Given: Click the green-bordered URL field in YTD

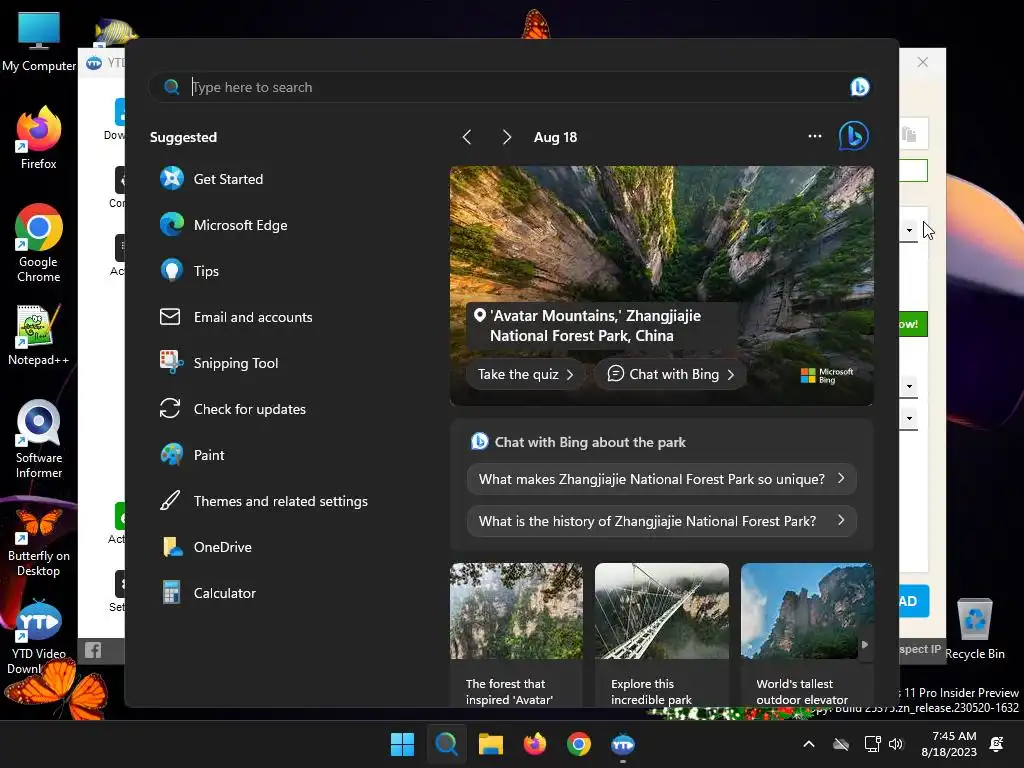Looking at the screenshot, I should [x=913, y=170].
